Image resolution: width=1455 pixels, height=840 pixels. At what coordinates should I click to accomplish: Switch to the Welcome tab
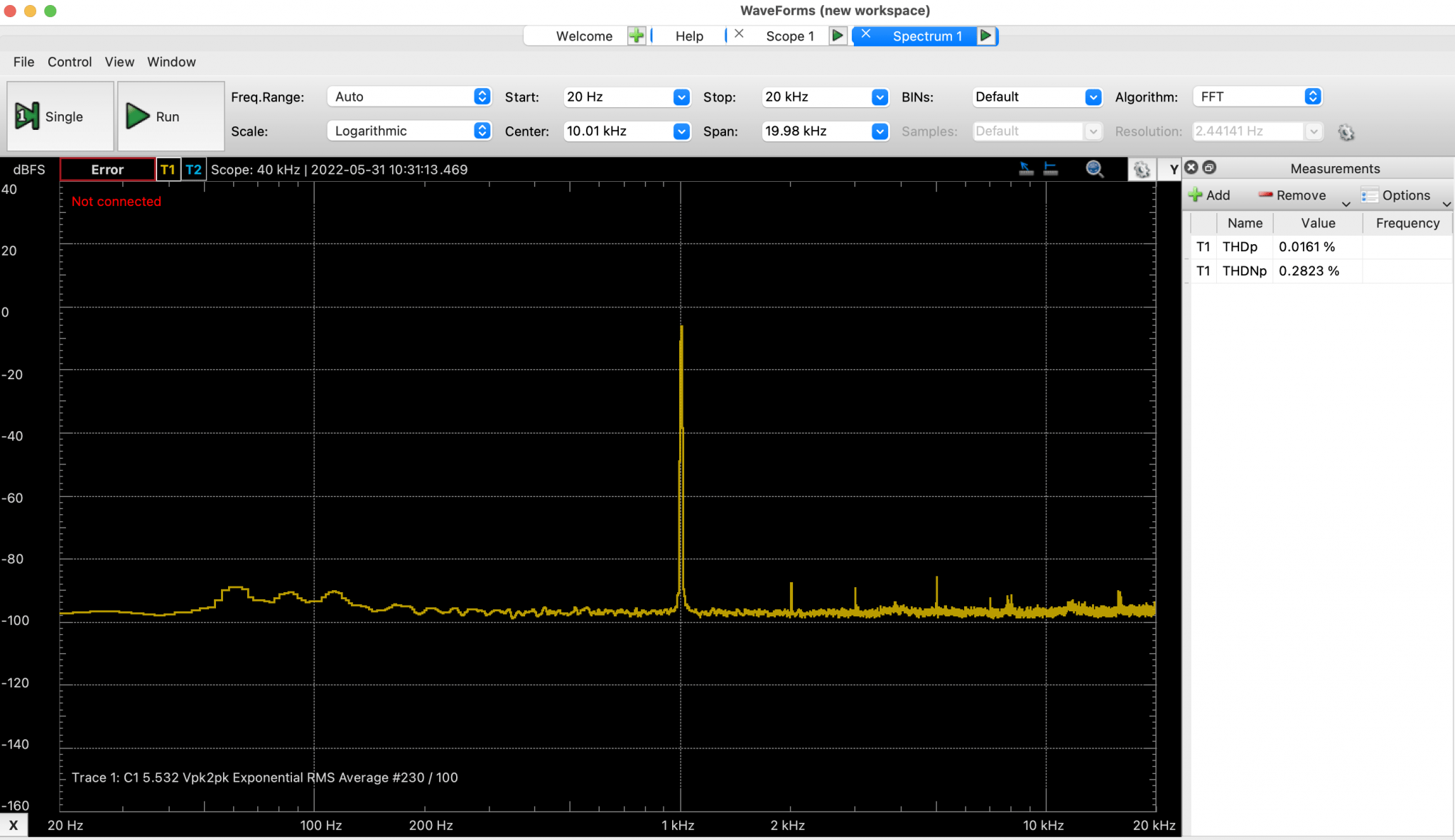[x=583, y=36]
